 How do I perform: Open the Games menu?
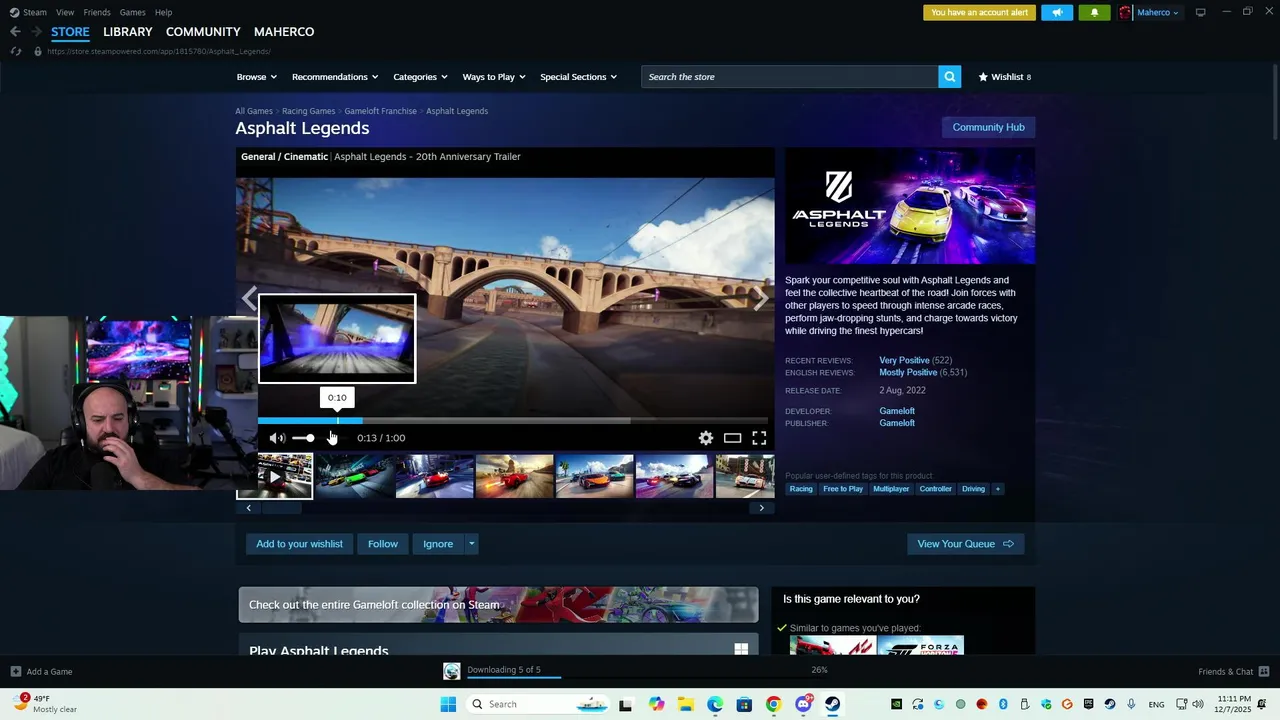(x=132, y=12)
